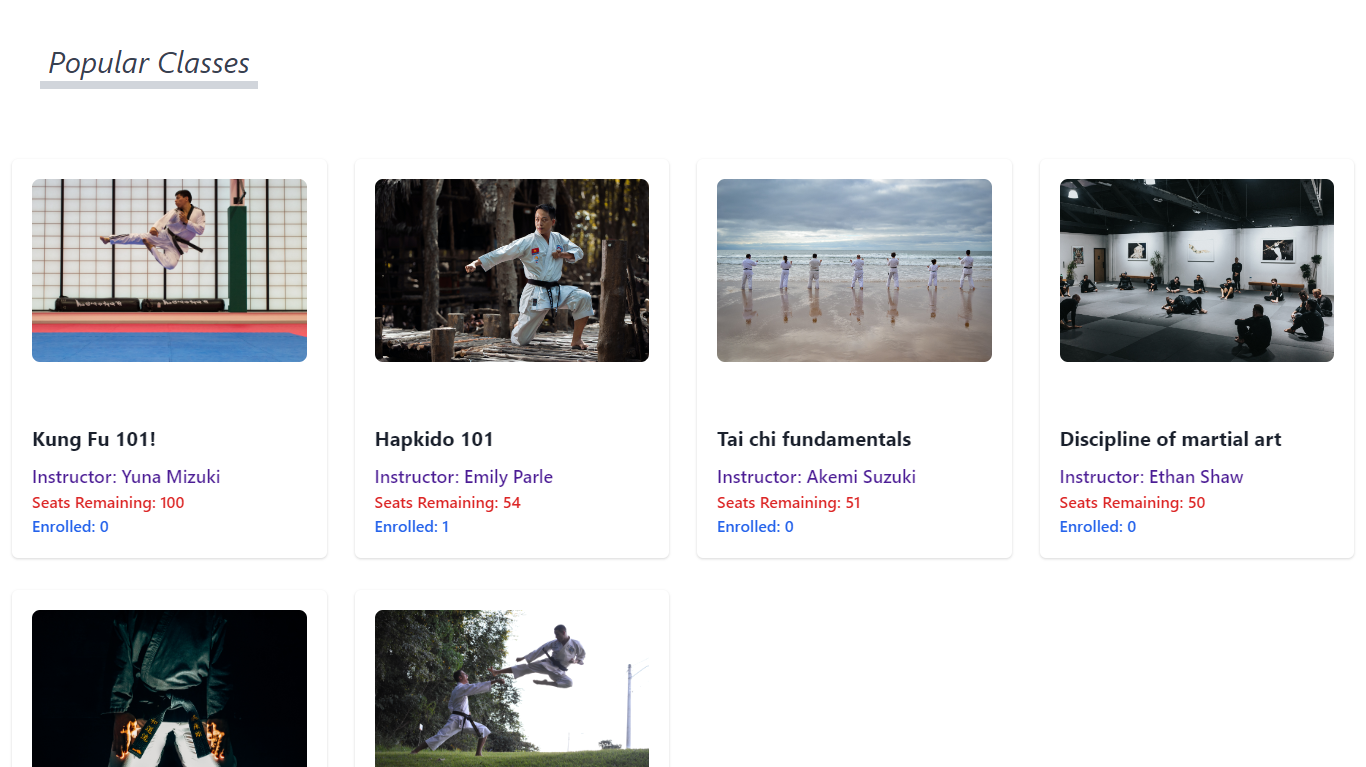Open the Kung Fu 101! title
Image resolution: width=1366 pixels, height=767 pixels.
[x=94, y=439]
